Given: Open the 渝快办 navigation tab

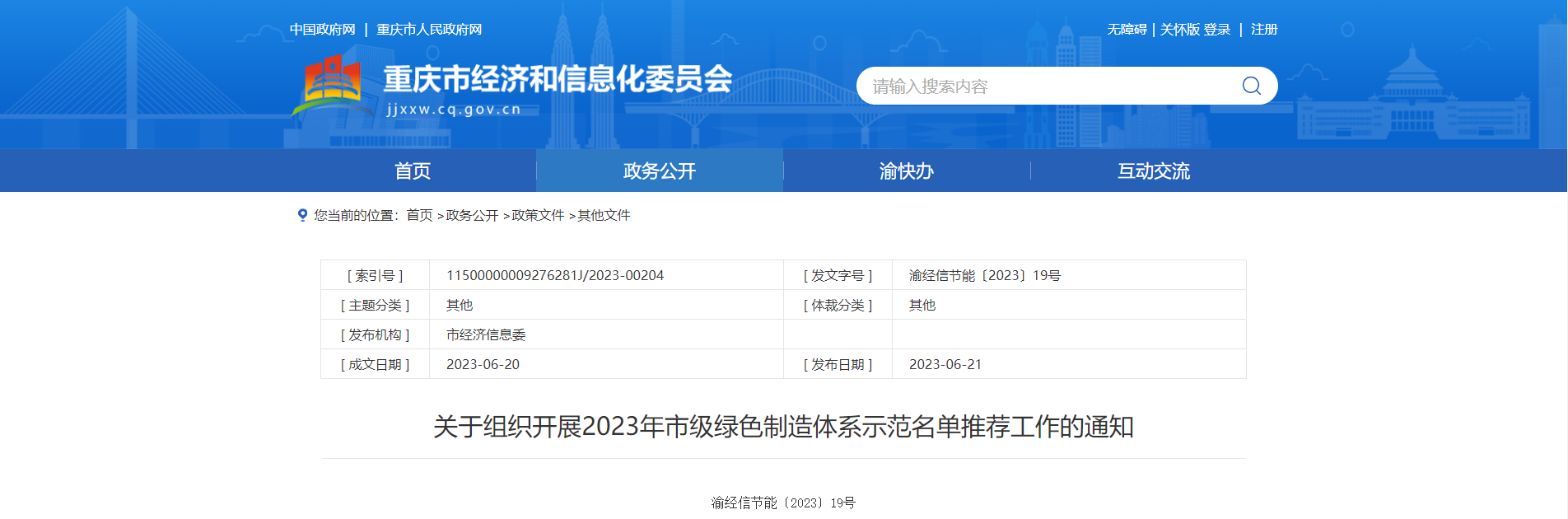Looking at the screenshot, I should [907, 171].
